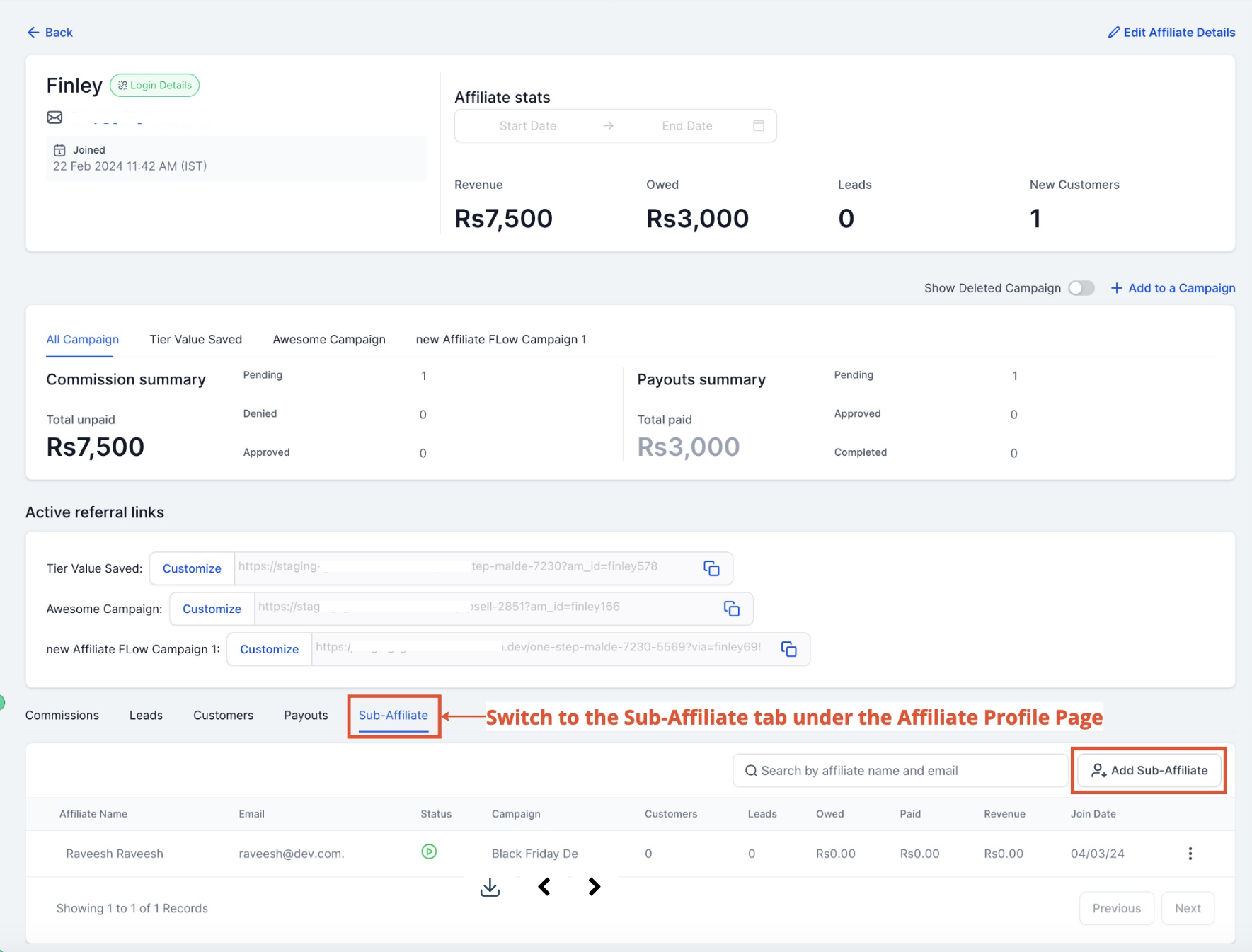This screenshot has height=952, width=1252.
Task: Click Raveesh Raveesh affiliate name
Action: [x=115, y=854]
